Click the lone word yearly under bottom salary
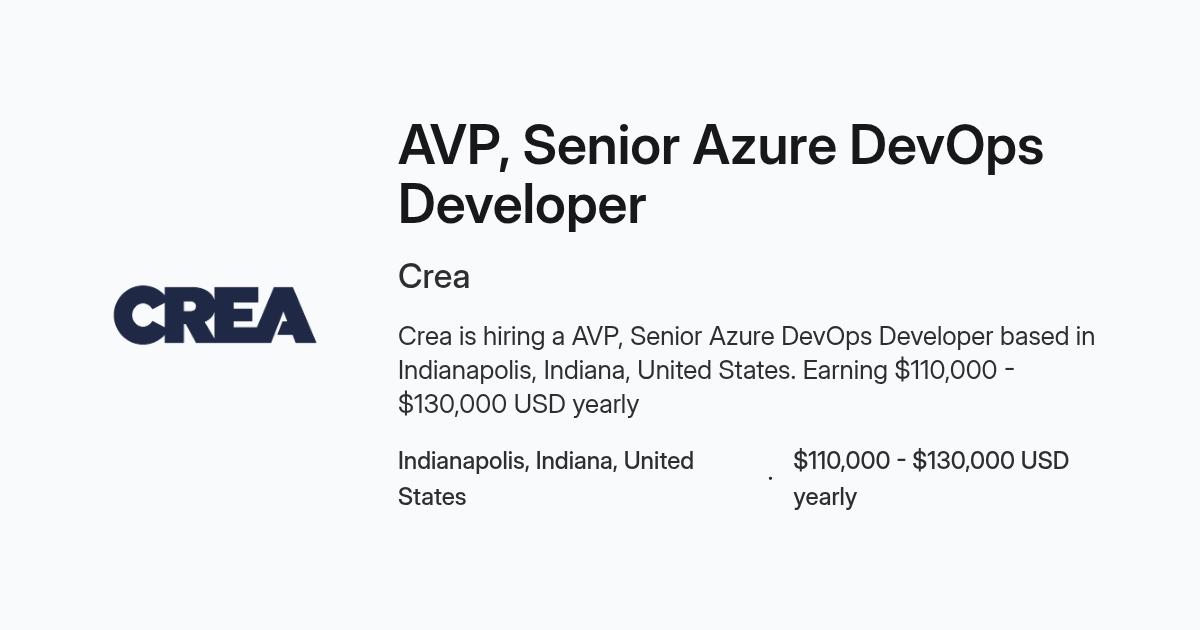This screenshot has height=630, width=1200. click(x=825, y=498)
